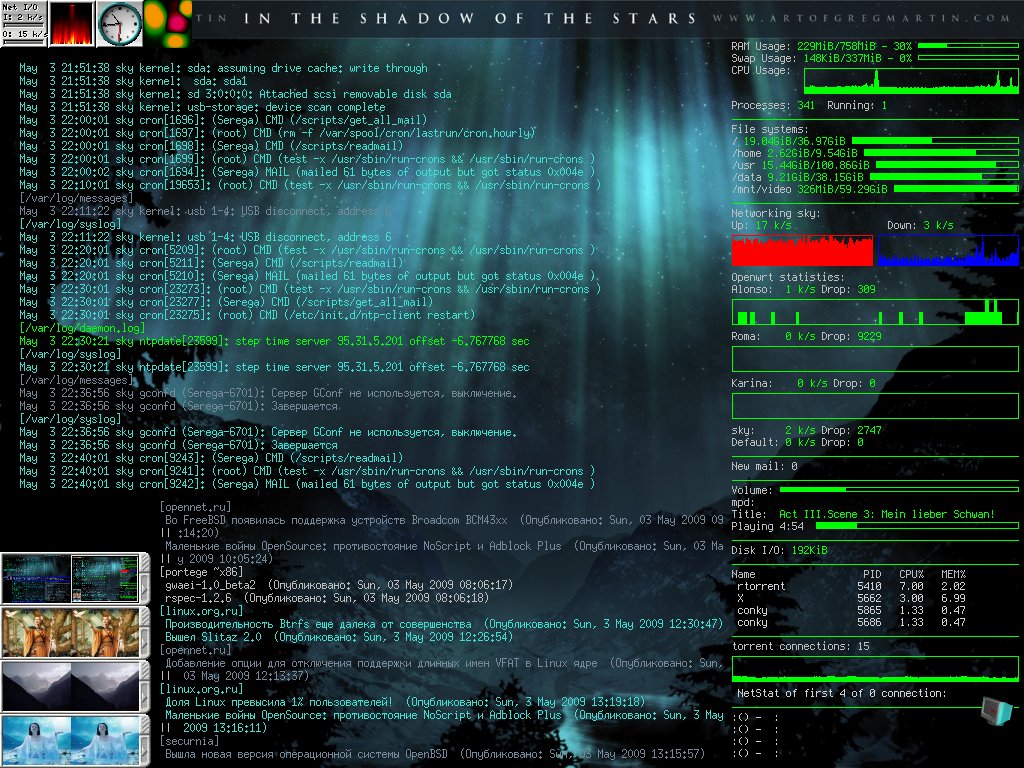Screen dimensions: 1024x768
Task: Click the 'Roma: 0 k/s Drop: 9229' line
Action: point(807,336)
